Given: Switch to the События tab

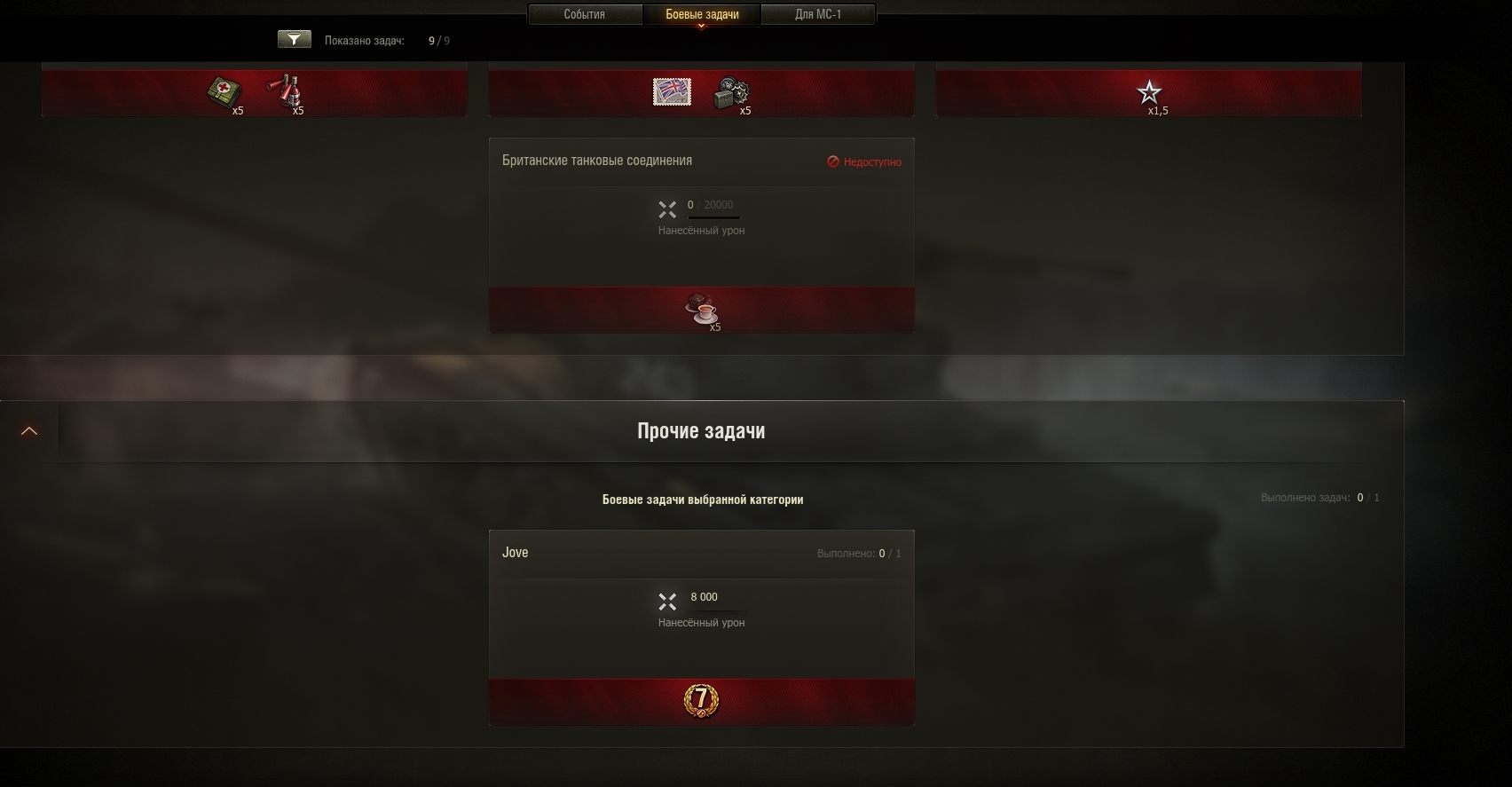Looking at the screenshot, I should click(585, 15).
